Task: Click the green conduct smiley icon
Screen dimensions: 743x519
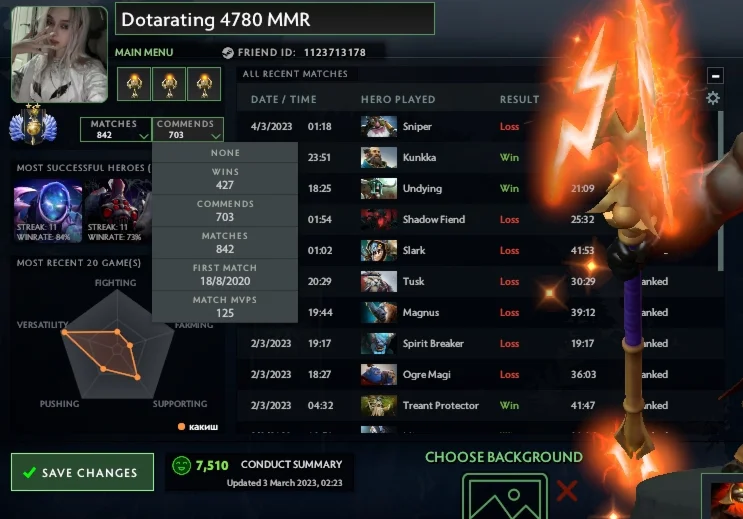Action: click(181, 465)
